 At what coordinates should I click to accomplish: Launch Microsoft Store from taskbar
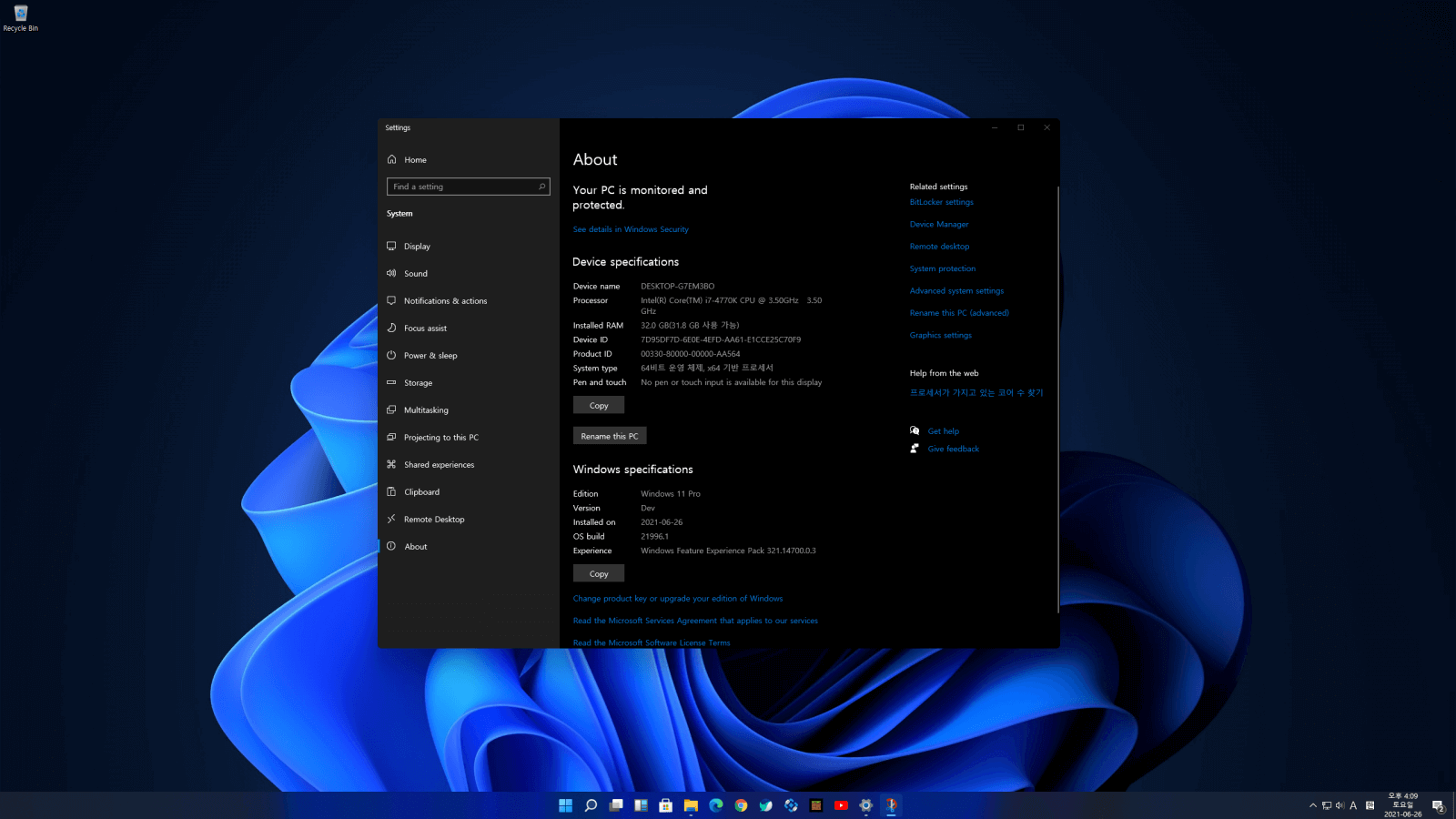(666, 805)
